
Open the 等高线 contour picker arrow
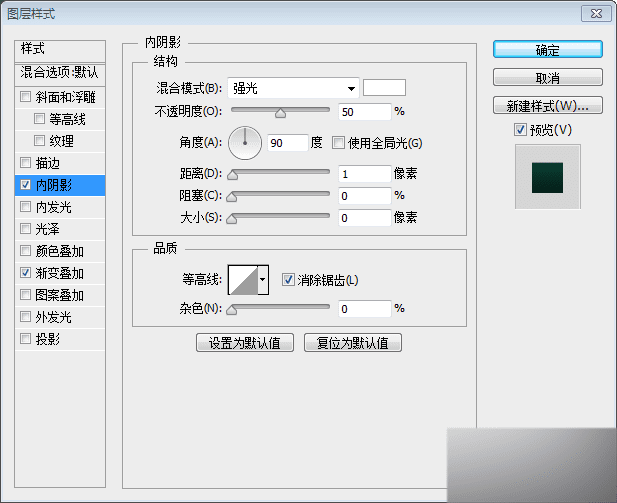[263, 280]
